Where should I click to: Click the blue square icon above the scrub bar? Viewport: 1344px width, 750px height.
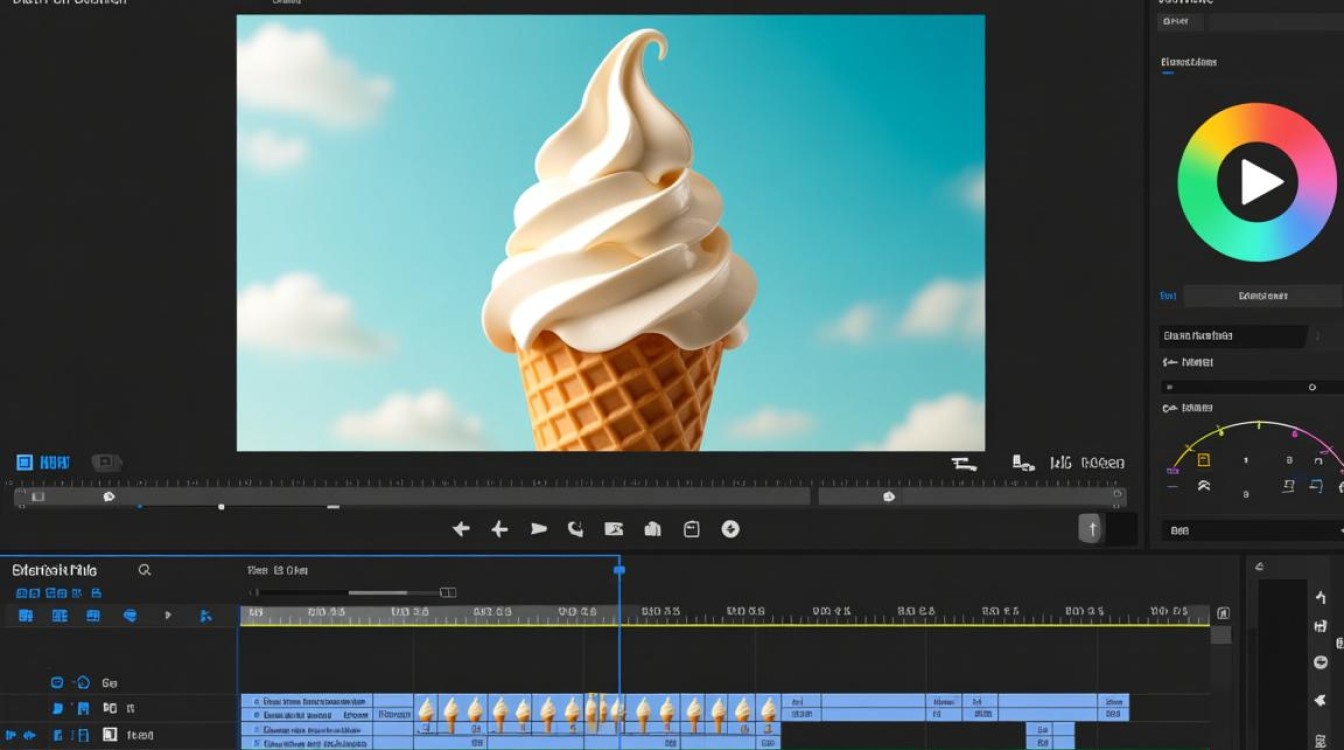[x=25, y=462]
